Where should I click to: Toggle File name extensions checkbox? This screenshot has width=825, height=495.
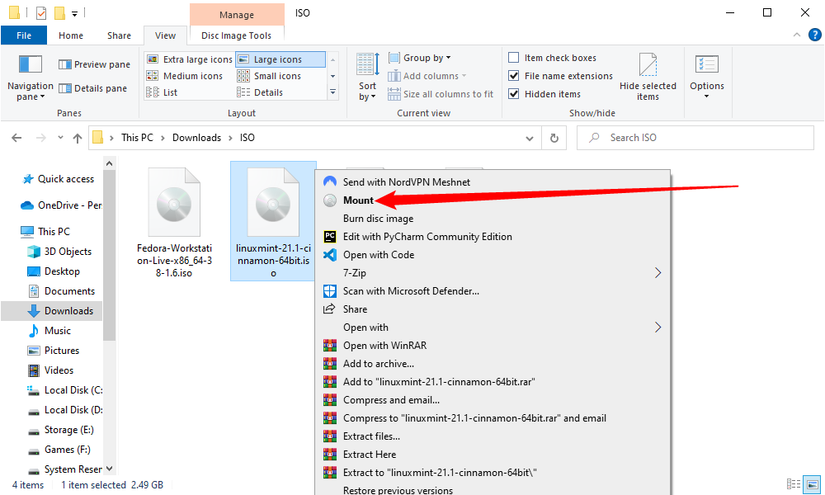[x=514, y=76]
